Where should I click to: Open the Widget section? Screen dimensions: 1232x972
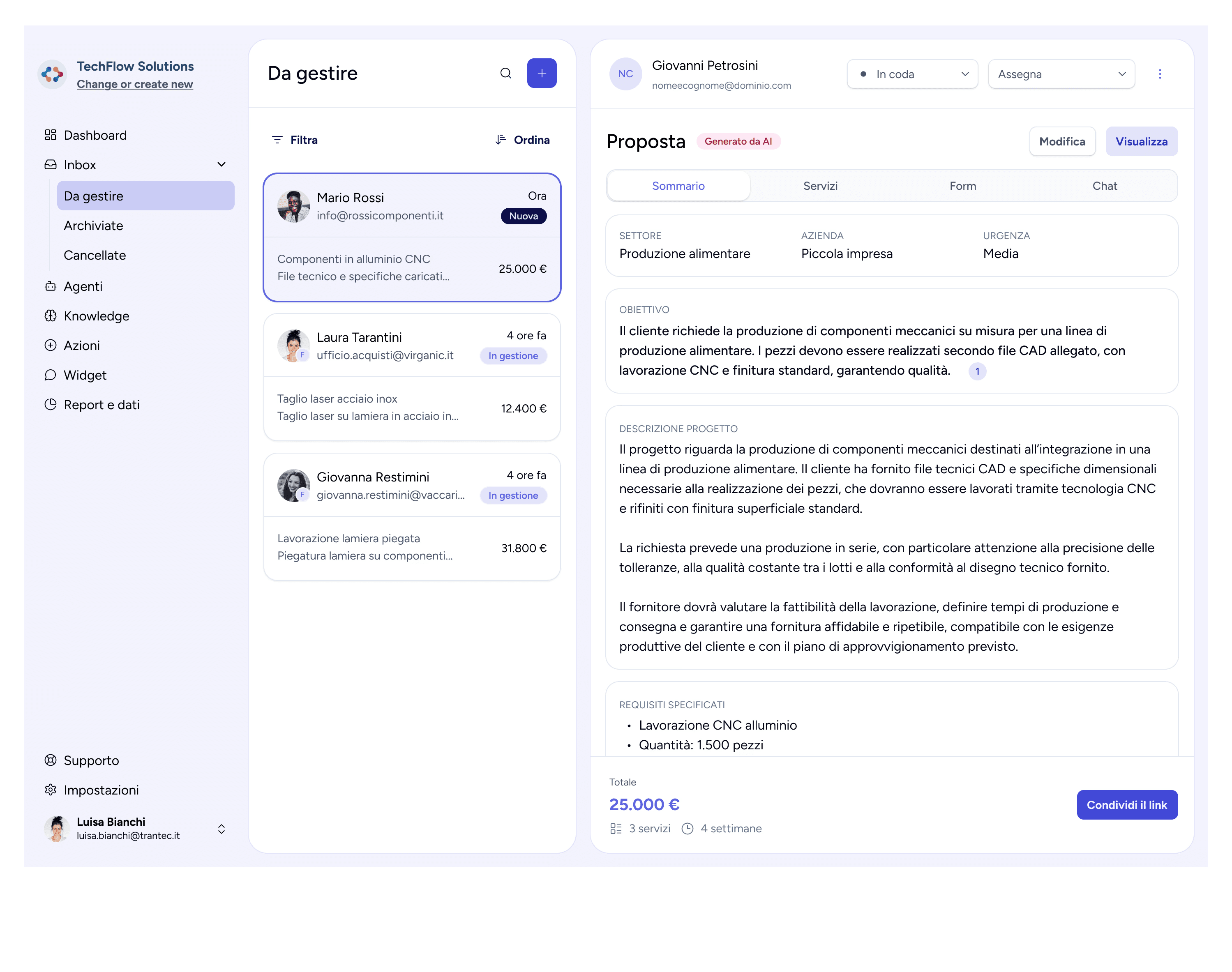click(x=84, y=375)
